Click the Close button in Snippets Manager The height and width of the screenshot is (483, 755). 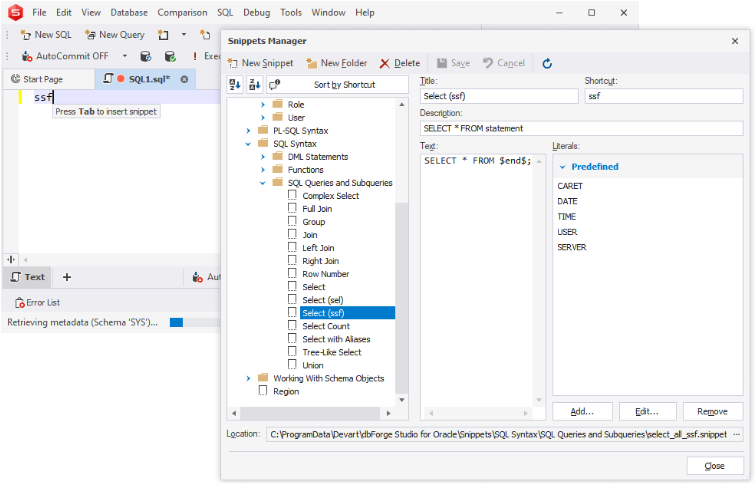[715, 466]
